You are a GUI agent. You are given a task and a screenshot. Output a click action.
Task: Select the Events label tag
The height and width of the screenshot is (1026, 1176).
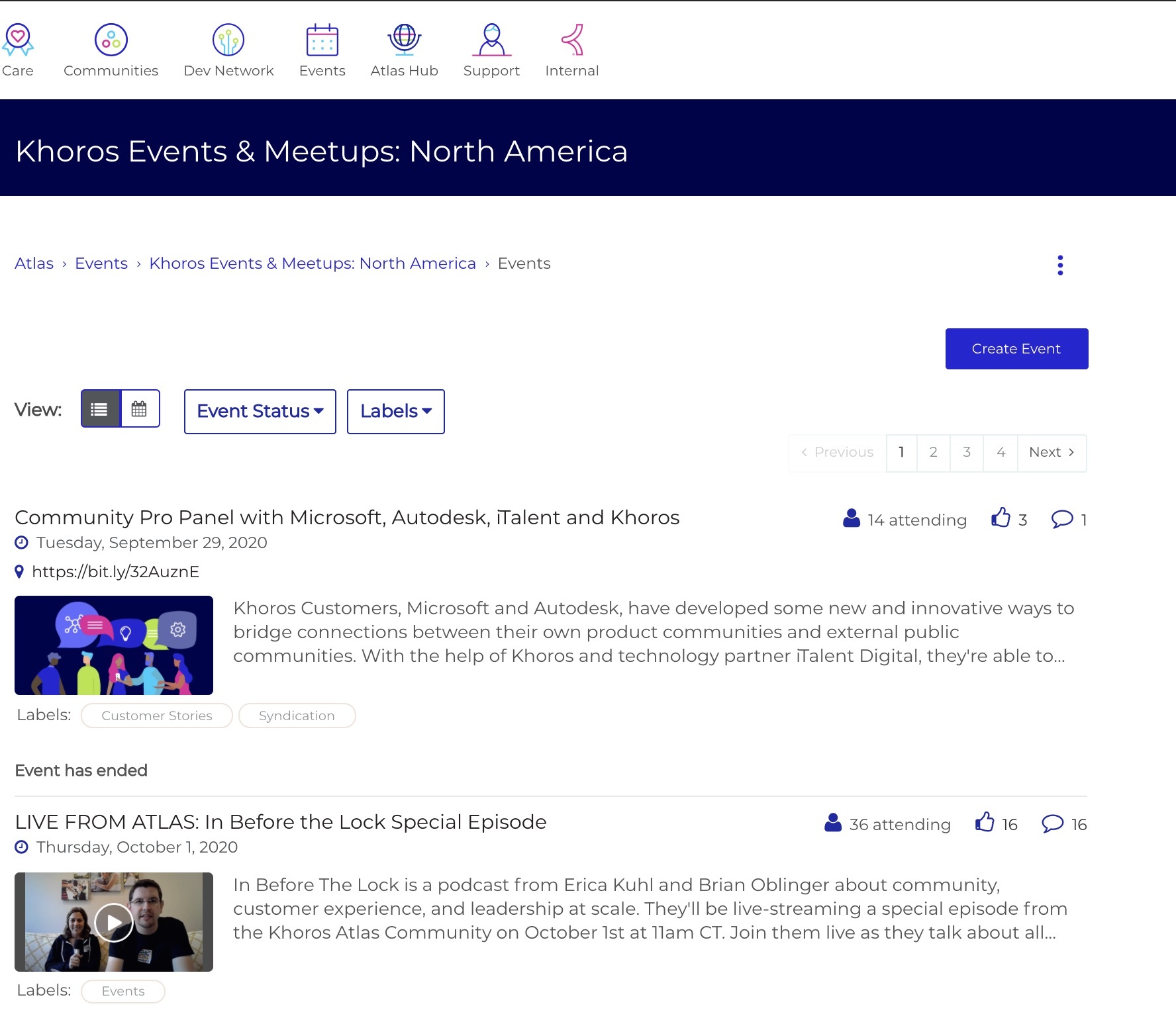point(123,991)
